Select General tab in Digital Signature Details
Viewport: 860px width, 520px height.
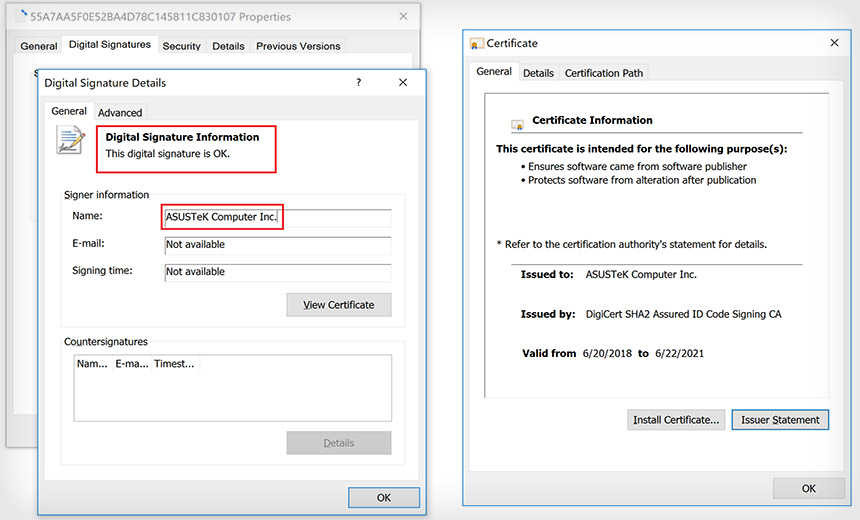pyautogui.click(x=69, y=111)
